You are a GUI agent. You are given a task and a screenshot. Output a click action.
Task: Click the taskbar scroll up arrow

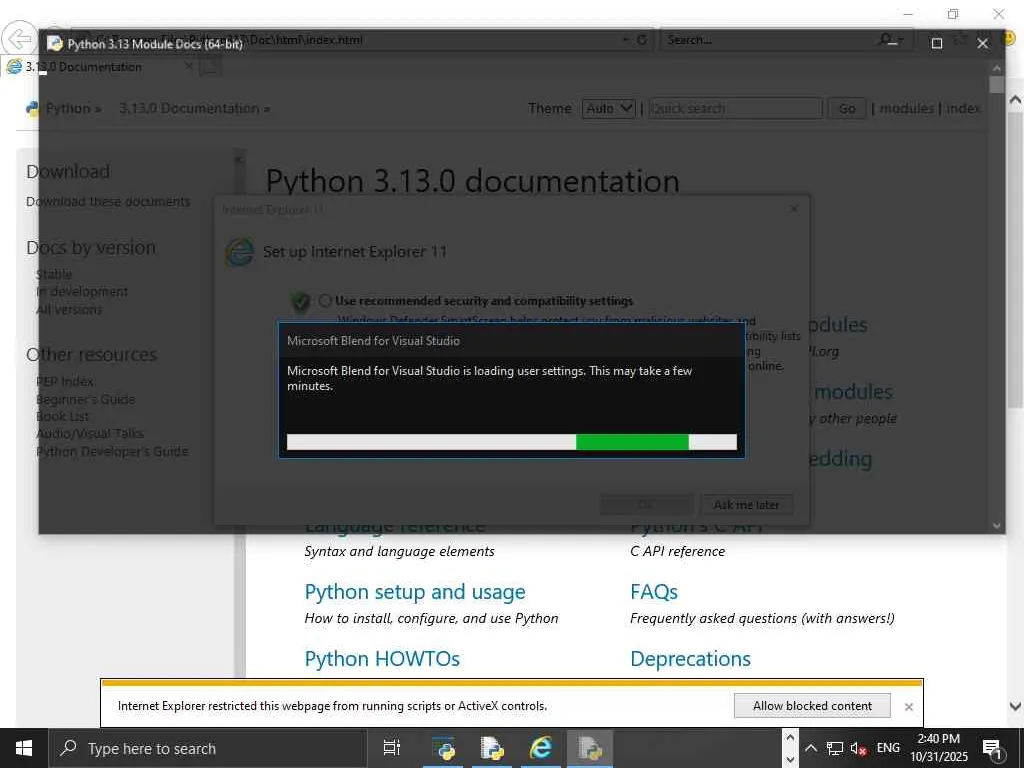(790, 737)
